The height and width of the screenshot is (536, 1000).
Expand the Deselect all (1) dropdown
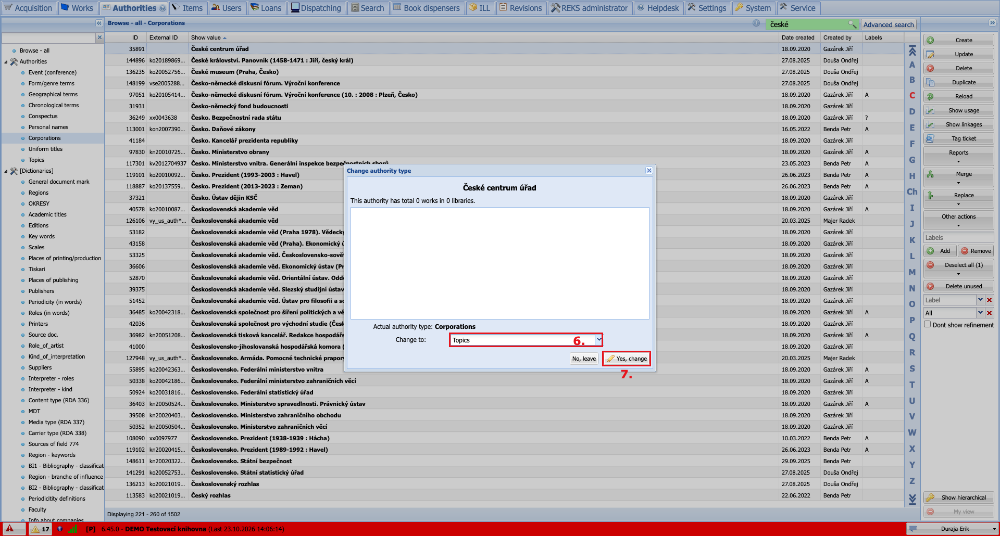[959, 268]
